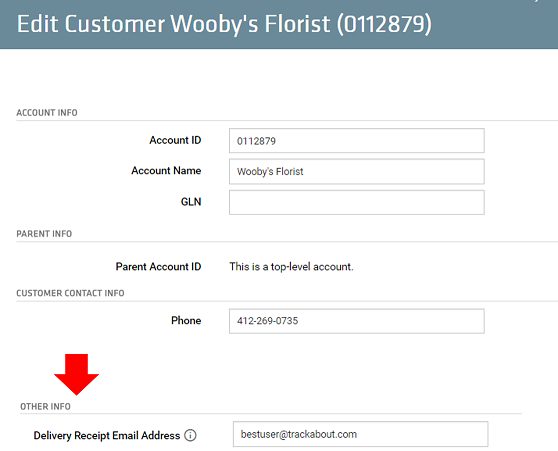Click the Delivery Receipt Email Address label text

[107, 435]
